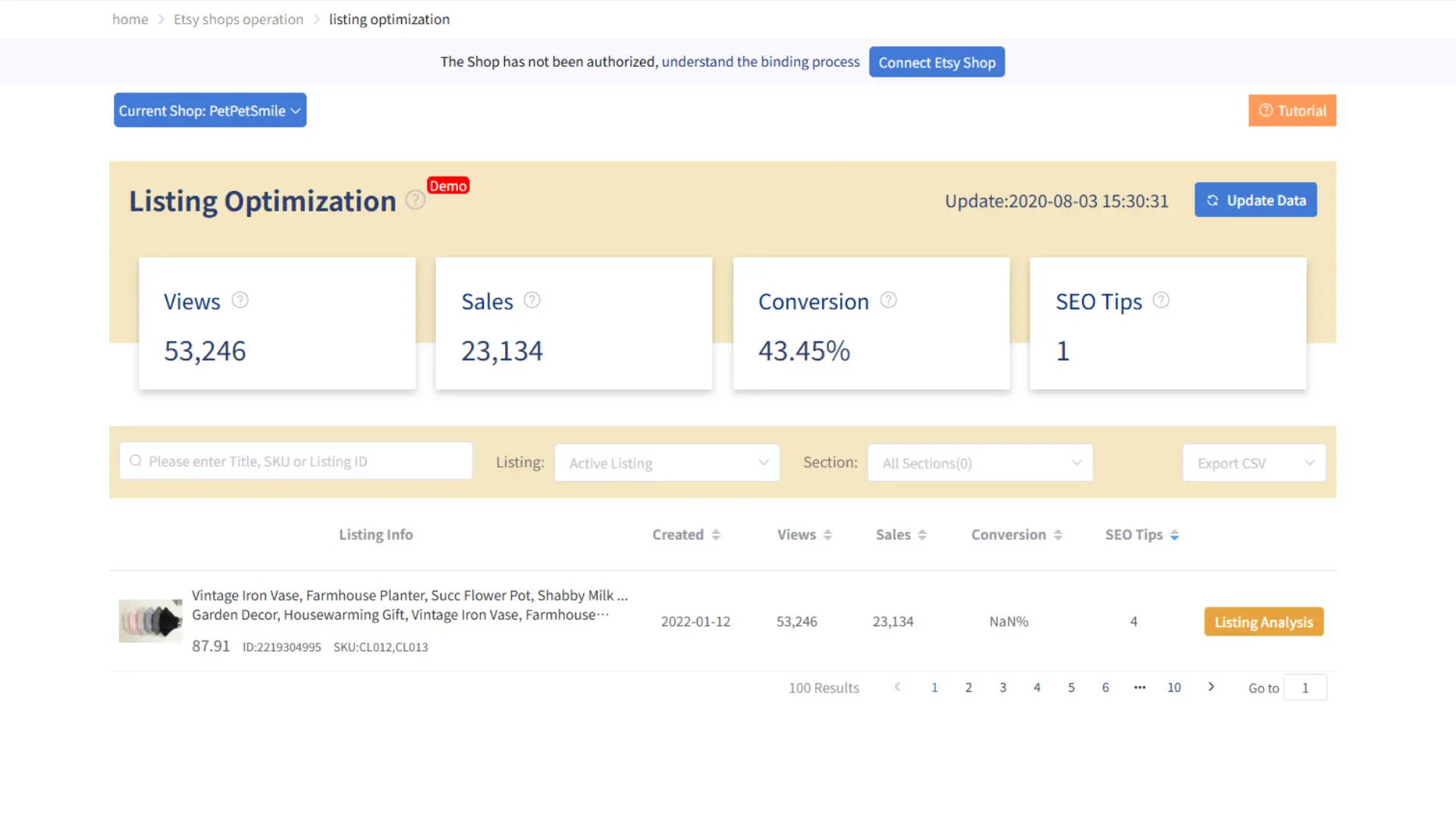Open the Current Shop PetPetSmile dropdown
Image resolution: width=1456 pixels, height=819 pixels.
[209, 110]
